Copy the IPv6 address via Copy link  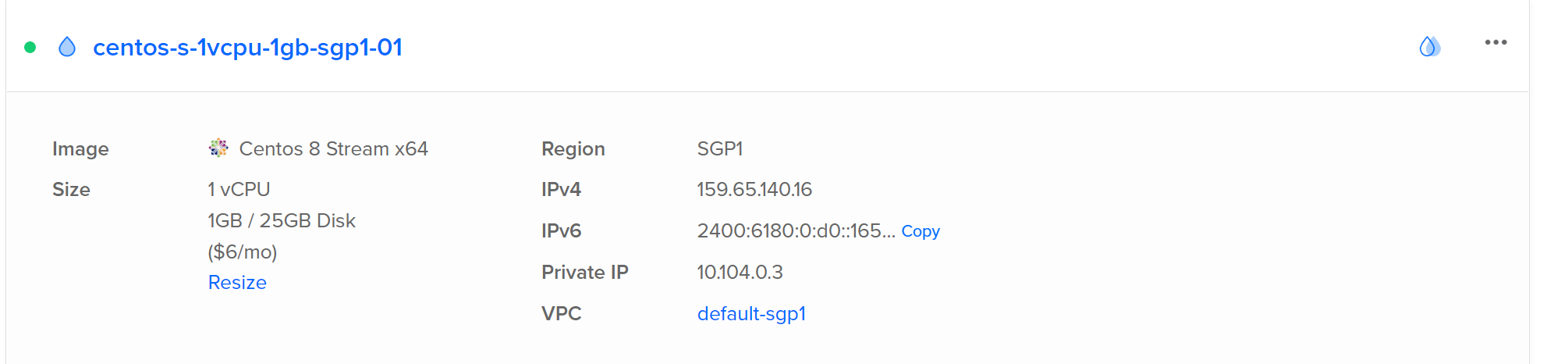point(921,231)
